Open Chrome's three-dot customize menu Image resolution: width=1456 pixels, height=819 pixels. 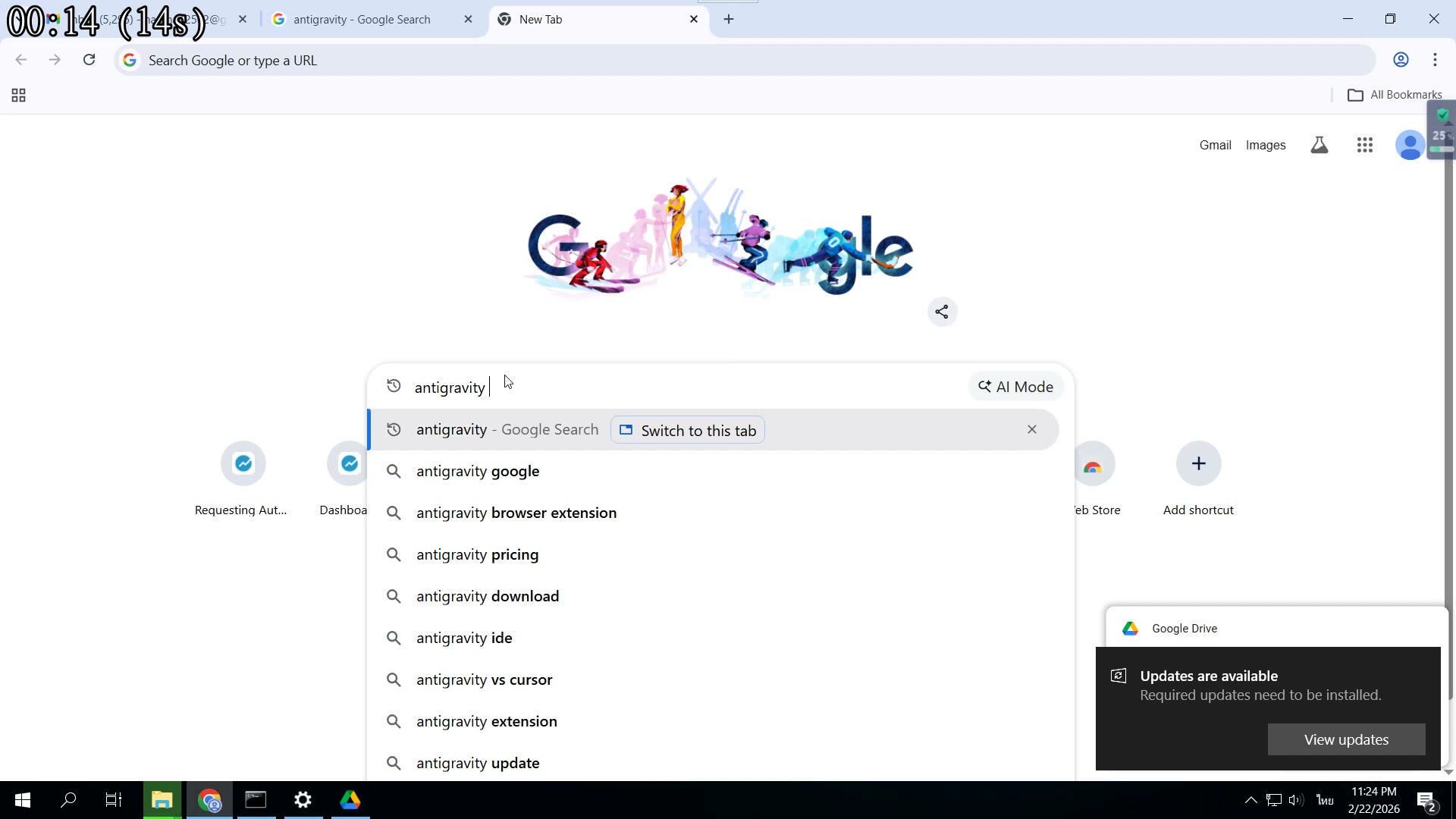[1435, 60]
